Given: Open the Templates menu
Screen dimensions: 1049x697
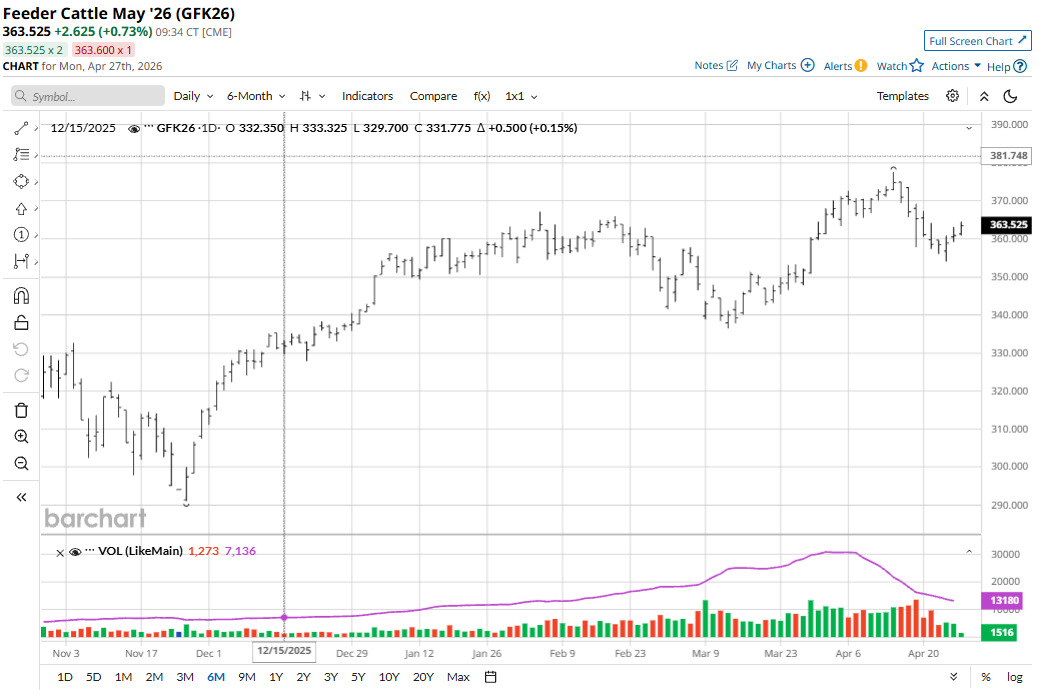Looking at the screenshot, I should [902, 96].
